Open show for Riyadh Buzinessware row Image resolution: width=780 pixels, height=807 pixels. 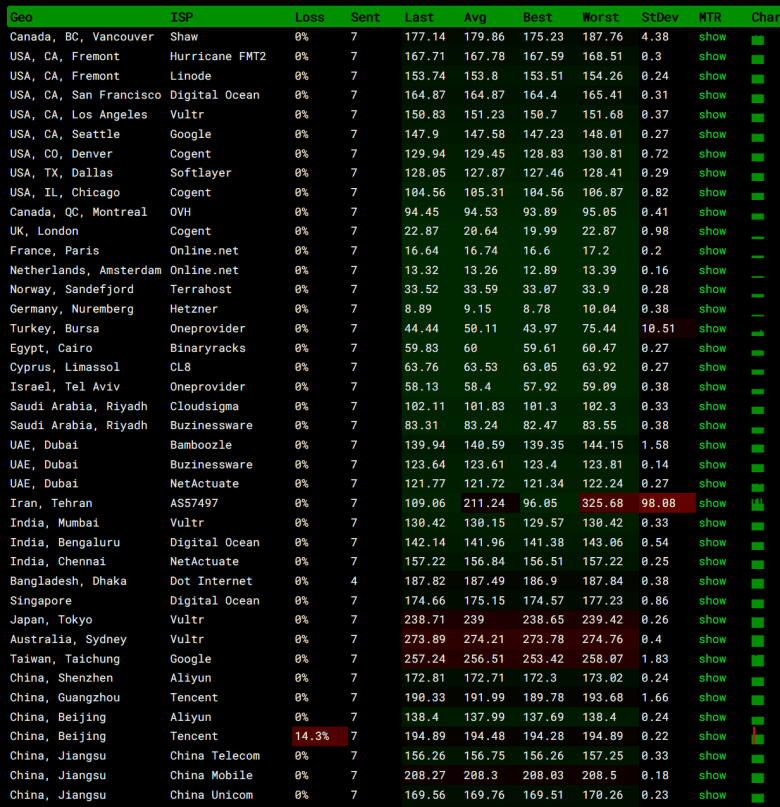(712, 425)
